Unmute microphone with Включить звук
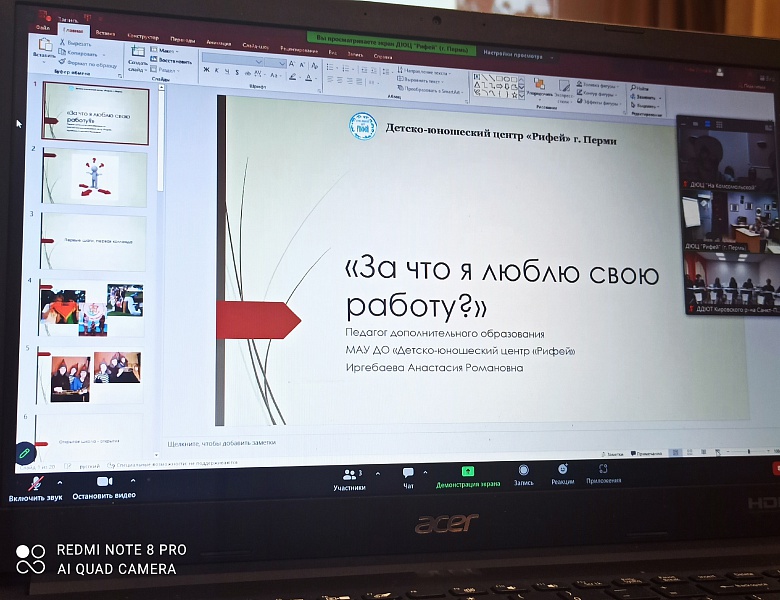Screen dimensions: 780x600 (x=35, y=489)
